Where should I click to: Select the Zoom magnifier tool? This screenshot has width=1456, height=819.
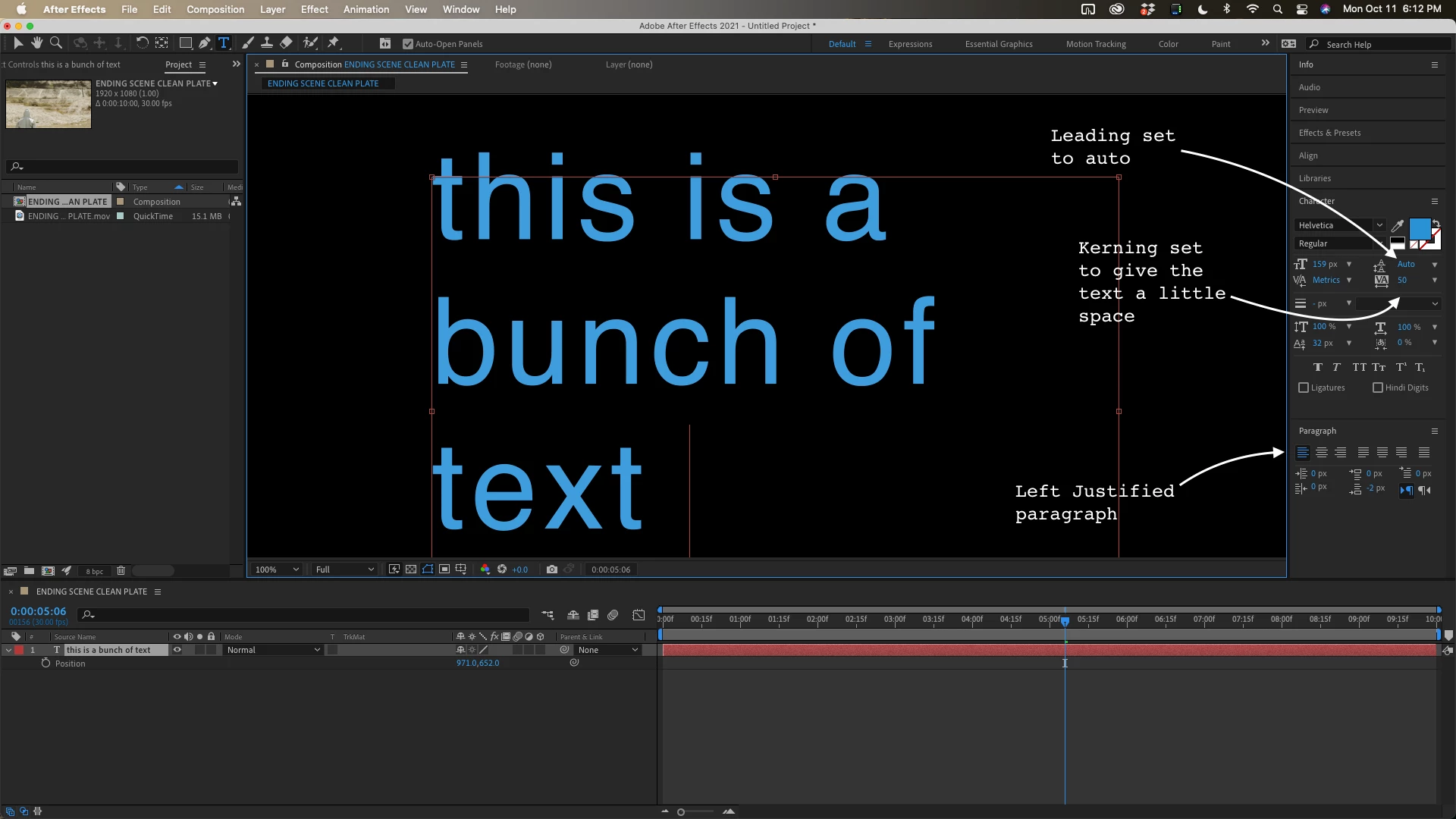(x=56, y=43)
